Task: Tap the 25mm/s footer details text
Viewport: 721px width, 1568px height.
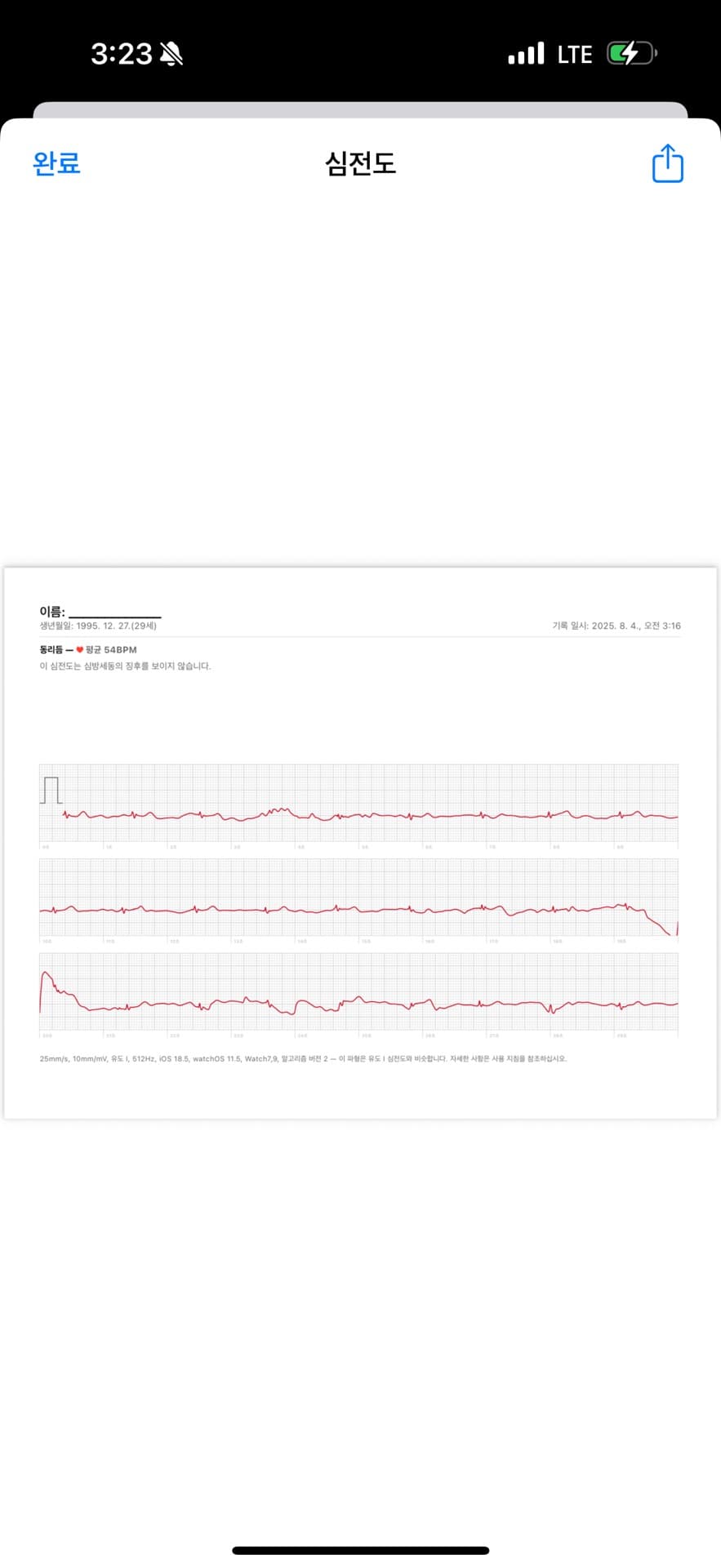Action: coord(303,1058)
